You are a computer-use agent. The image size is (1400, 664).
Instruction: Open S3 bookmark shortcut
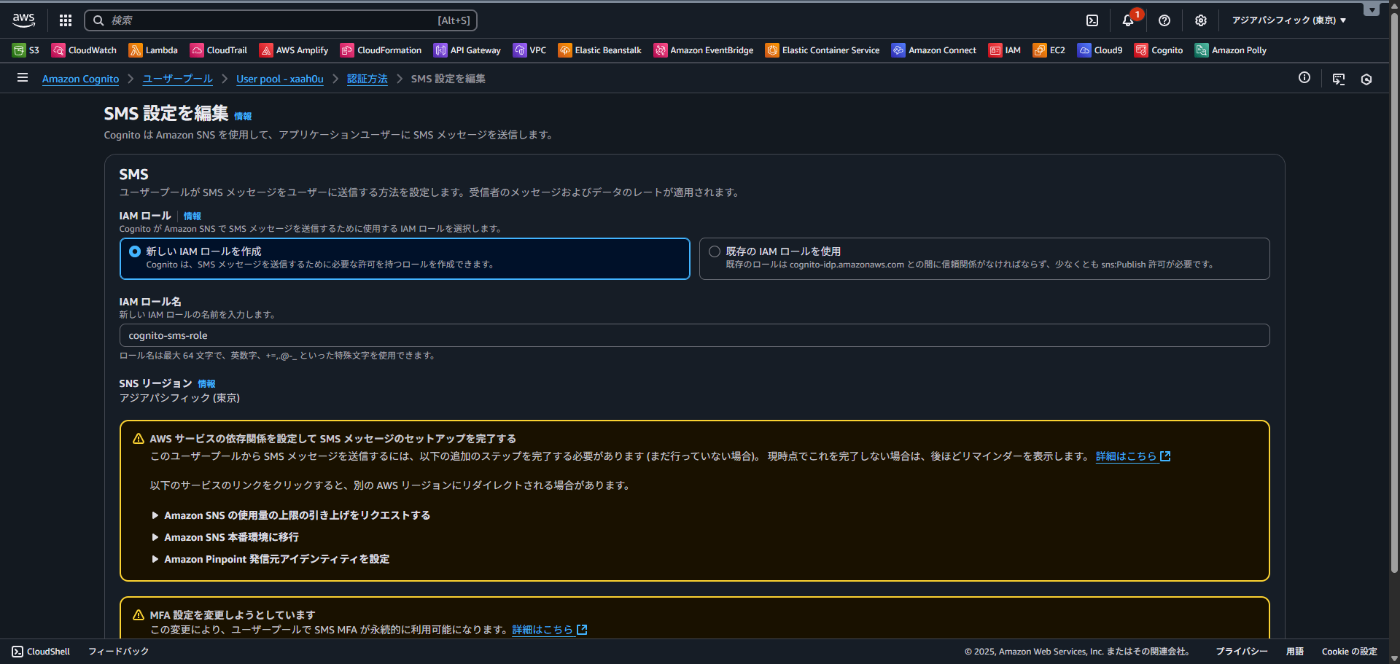[x=26, y=50]
